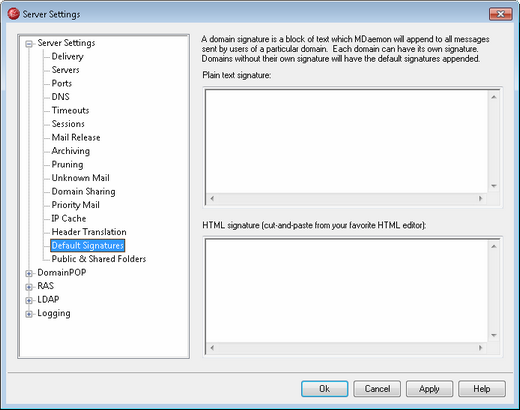
Task: Click plain text box's scroll down arrow
Action: pyautogui.click(x=494, y=186)
